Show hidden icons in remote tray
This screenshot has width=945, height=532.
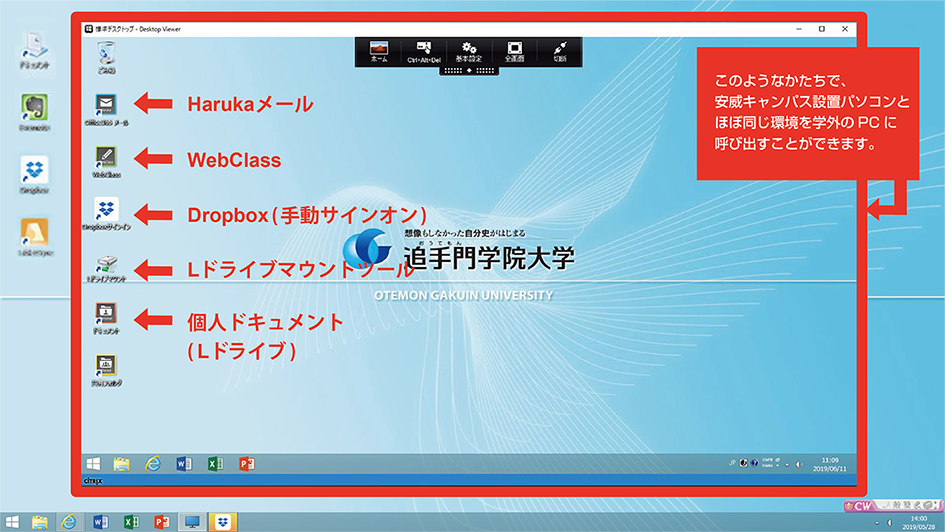787,464
